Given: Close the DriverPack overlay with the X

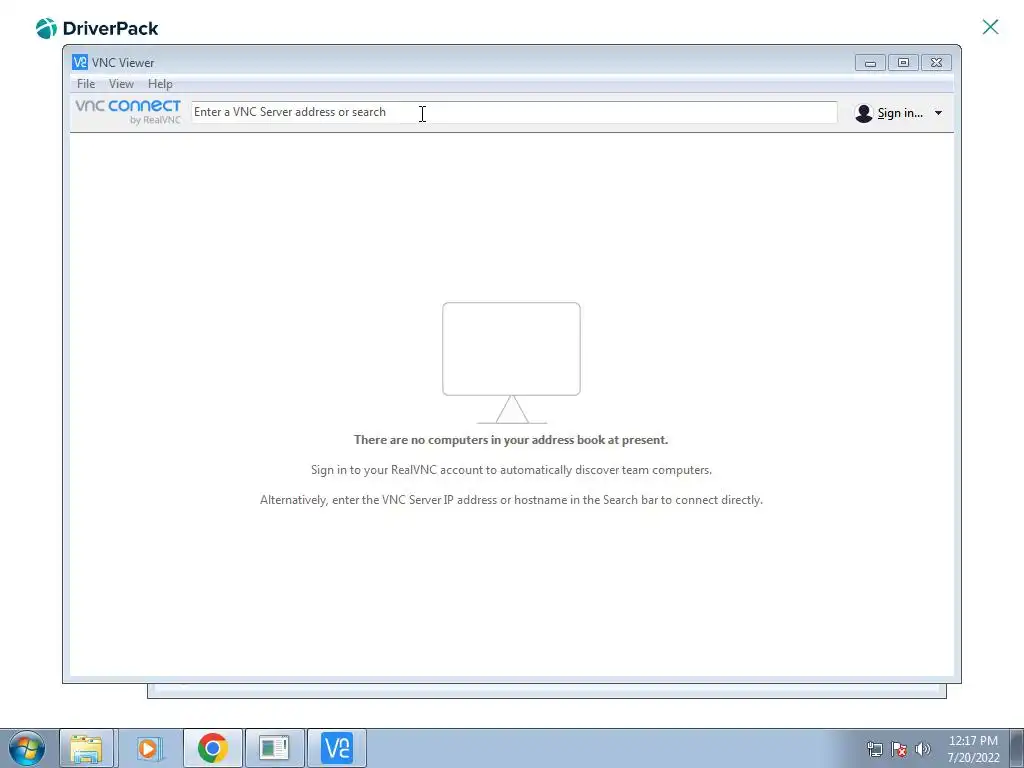Looking at the screenshot, I should [x=990, y=27].
